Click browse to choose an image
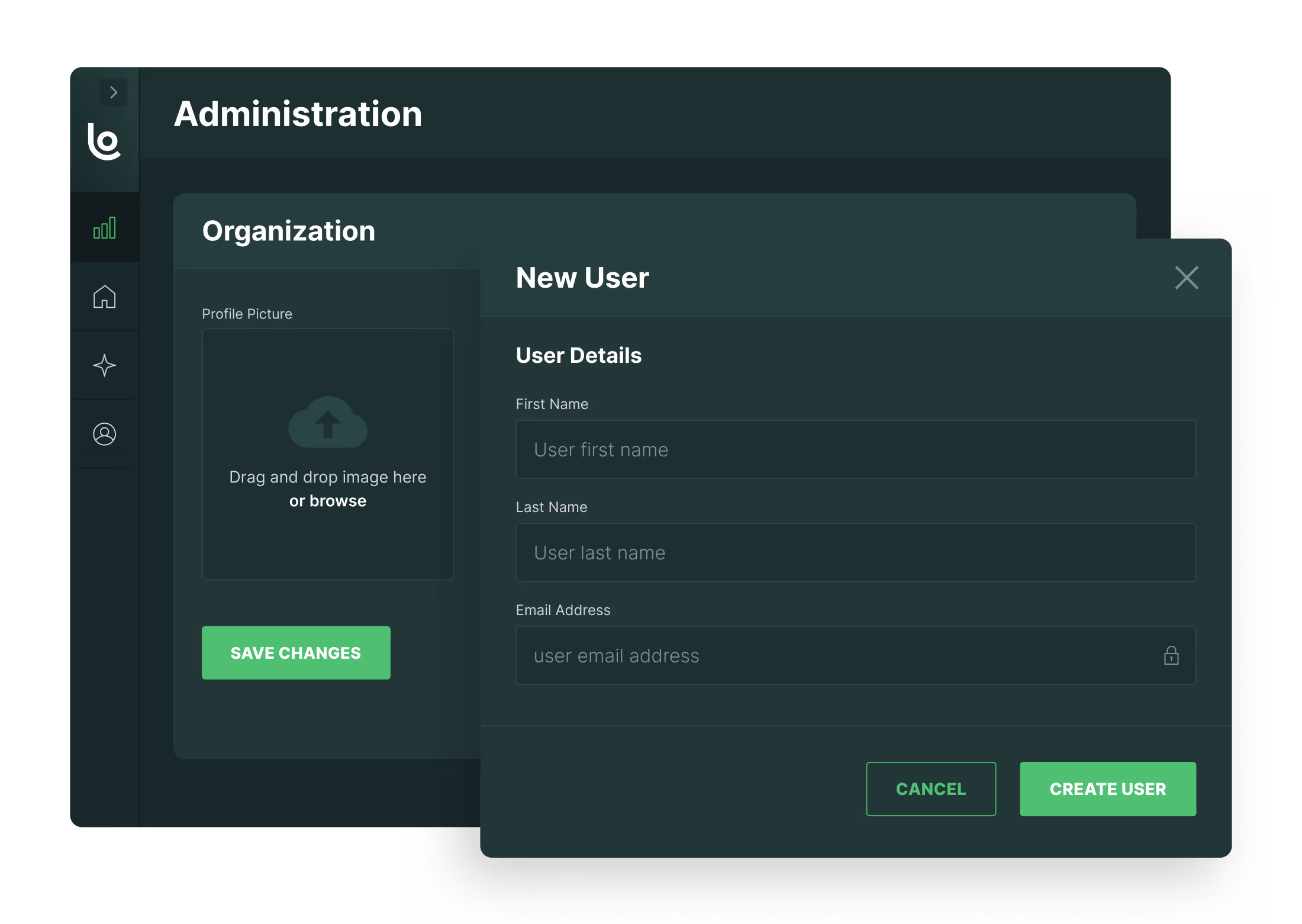 point(327,500)
